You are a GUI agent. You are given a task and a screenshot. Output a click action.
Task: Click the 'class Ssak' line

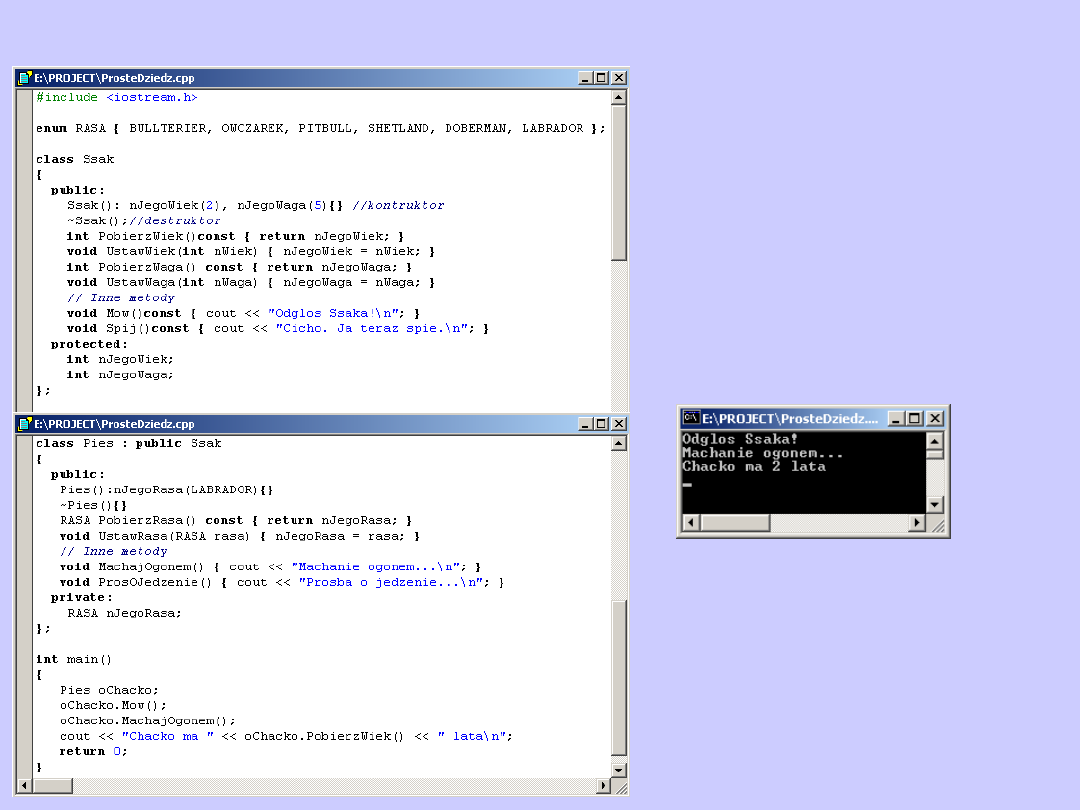click(75, 159)
